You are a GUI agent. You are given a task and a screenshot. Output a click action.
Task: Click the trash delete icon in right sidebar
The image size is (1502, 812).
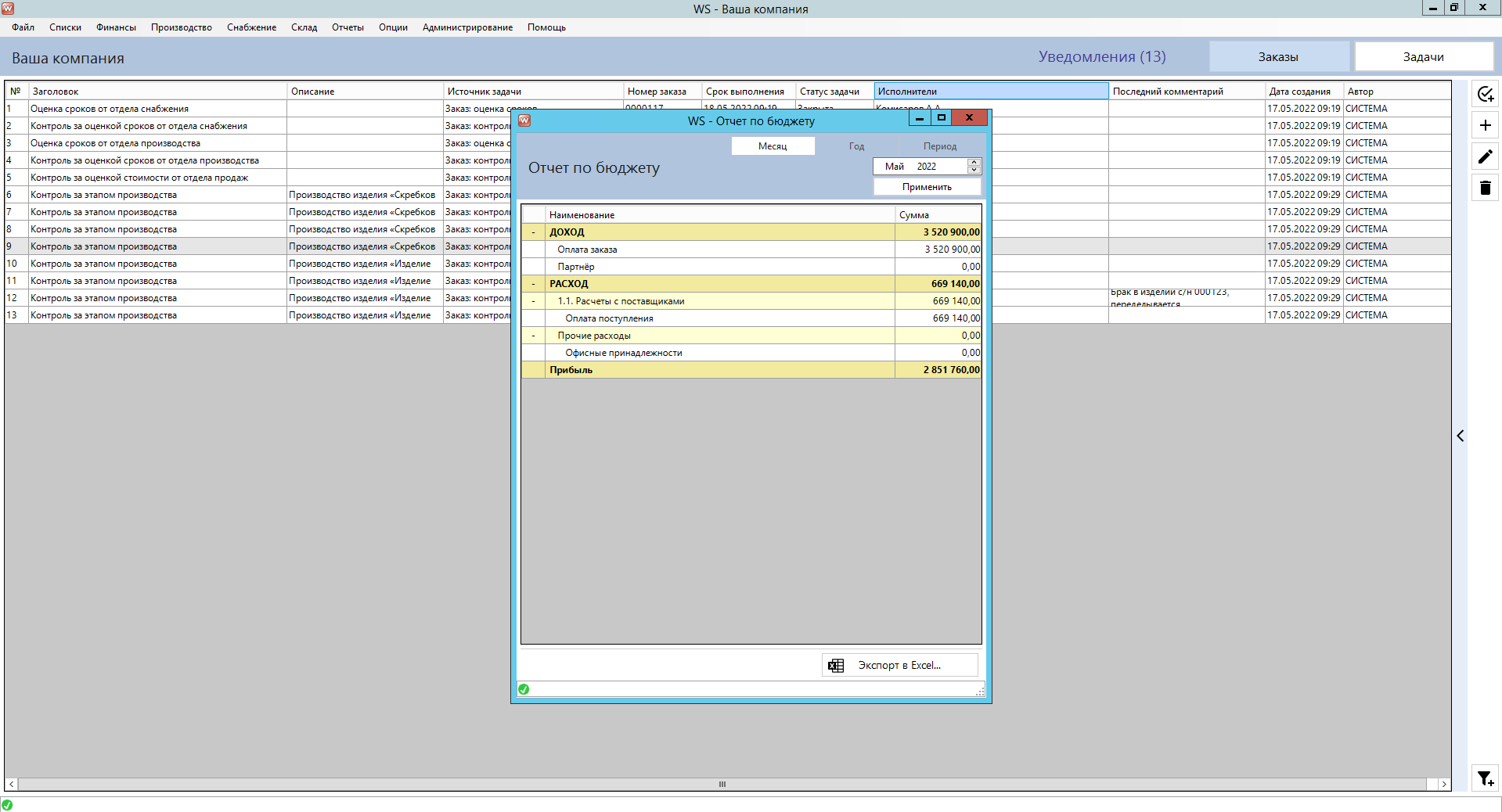pyautogui.click(x=1485, y=188)
